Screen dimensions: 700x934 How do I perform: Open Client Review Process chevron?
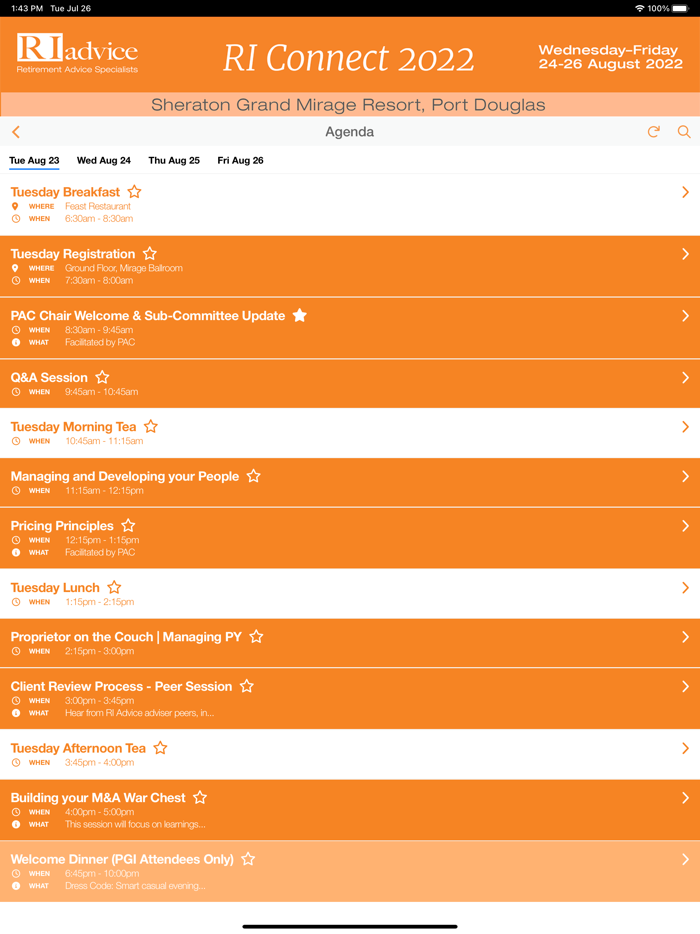(685, 686)
